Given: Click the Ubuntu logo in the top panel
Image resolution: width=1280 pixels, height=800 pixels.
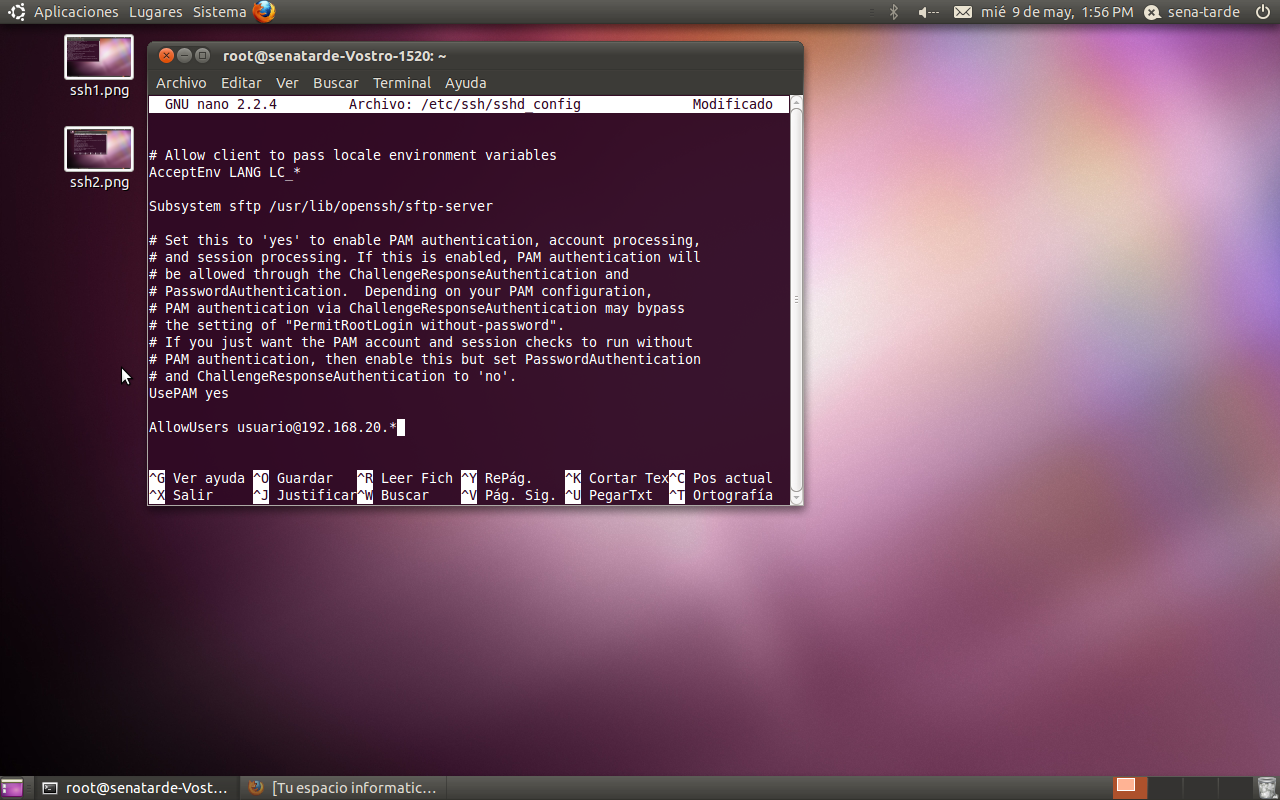Looking at the screenshot, I should [16, 12].
